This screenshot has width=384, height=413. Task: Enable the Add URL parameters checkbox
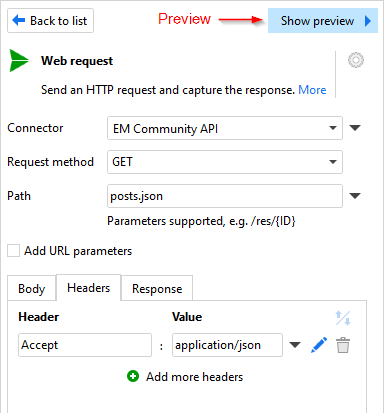point(13,251)
